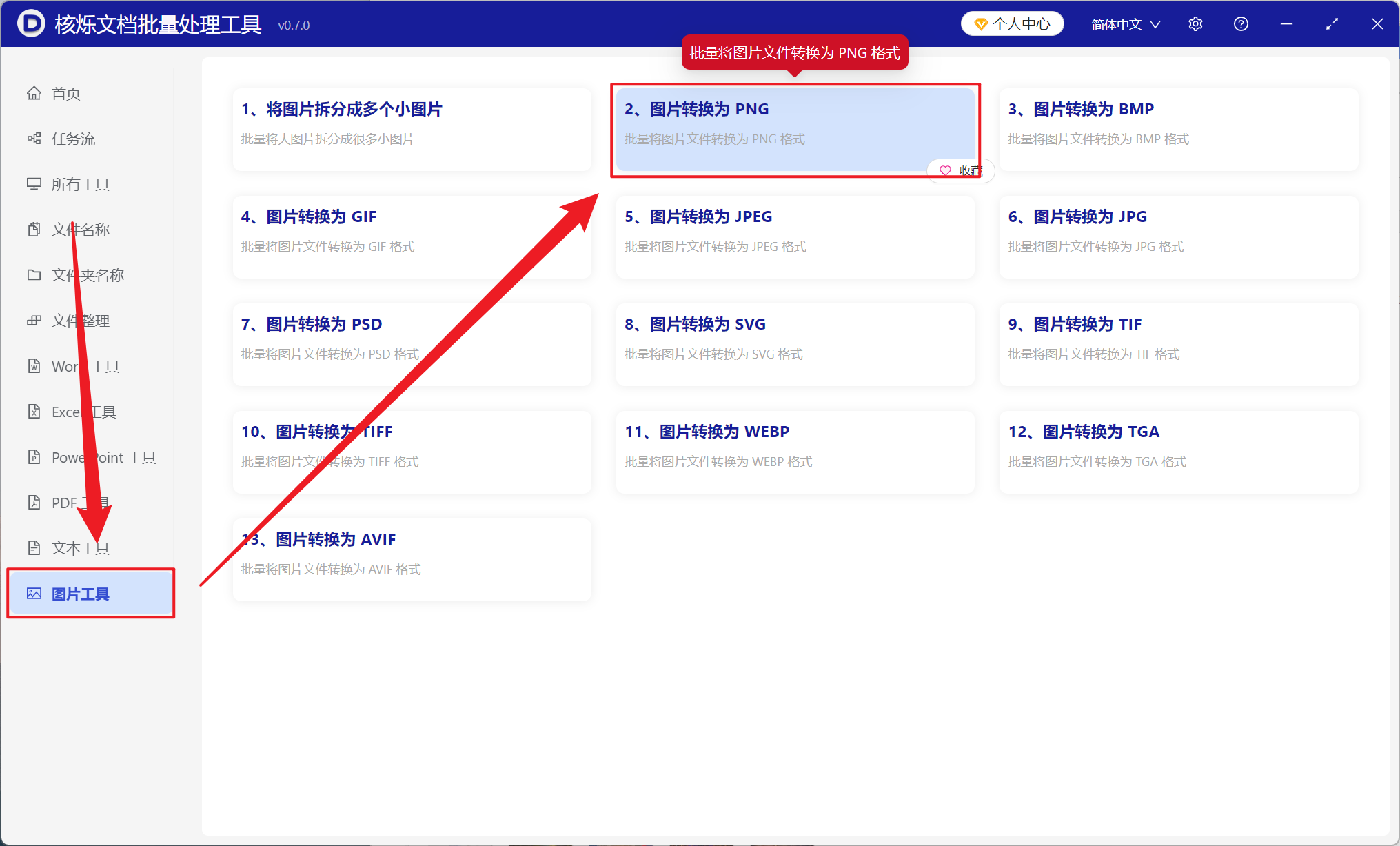The height and width of the screenshot is (846, 1400).
Task: Go to 首页 in sidebar
Action: pos(90,93)
